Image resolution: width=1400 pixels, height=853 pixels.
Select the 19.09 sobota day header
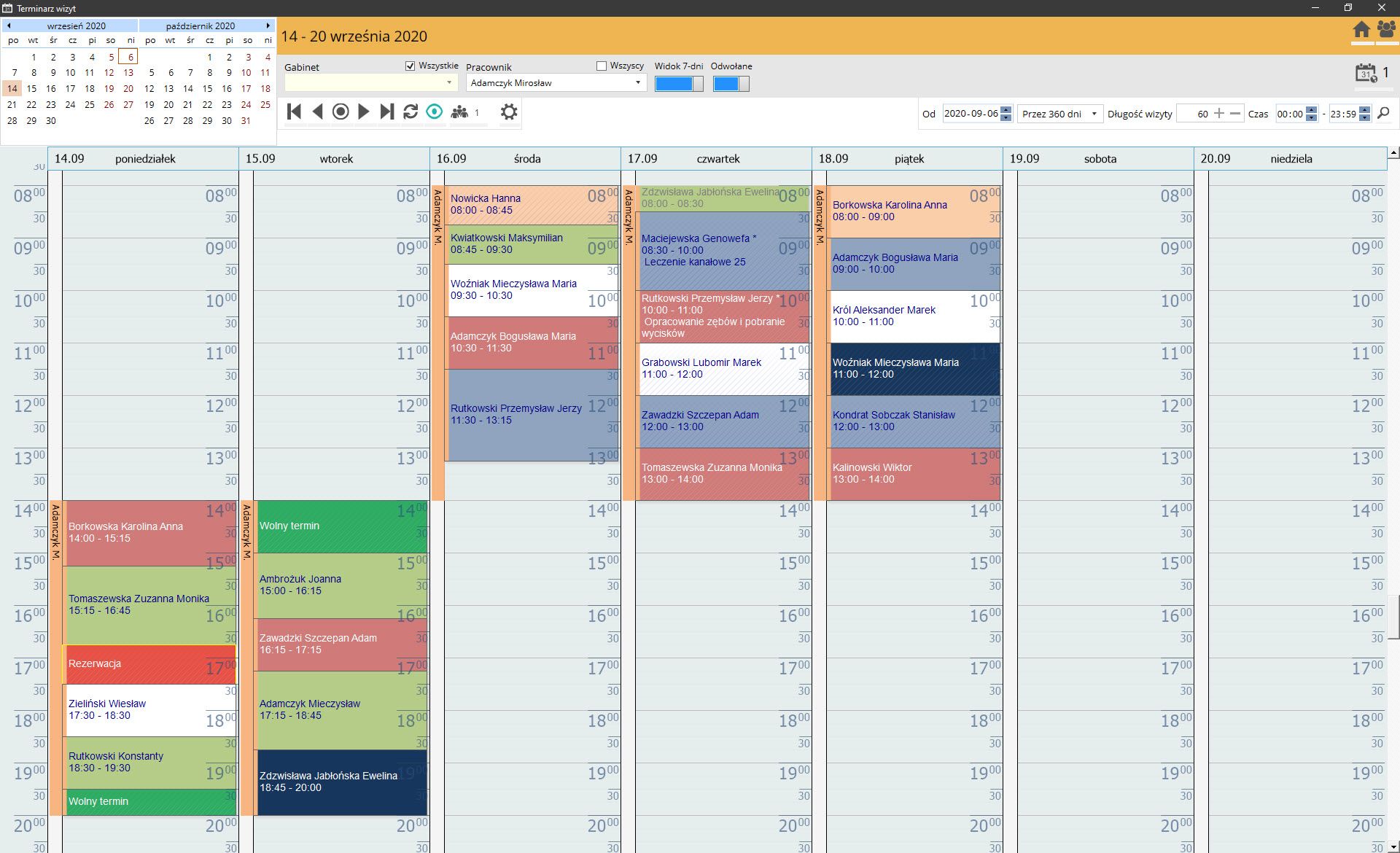1099,158
